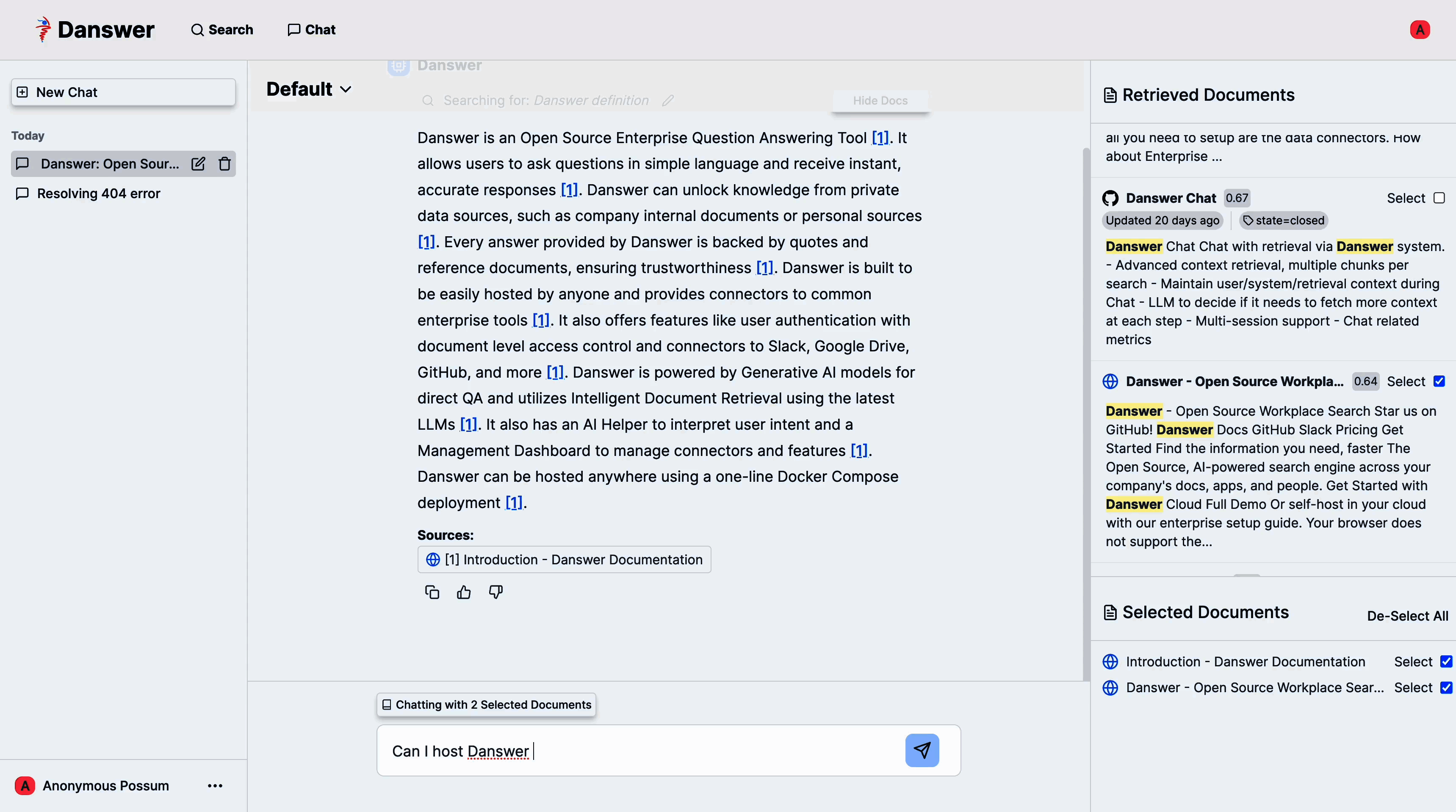Check the Danswer Chat select checkbox
The height and width of the screenshot is (812, 1456).
(x=1439, y=198)
